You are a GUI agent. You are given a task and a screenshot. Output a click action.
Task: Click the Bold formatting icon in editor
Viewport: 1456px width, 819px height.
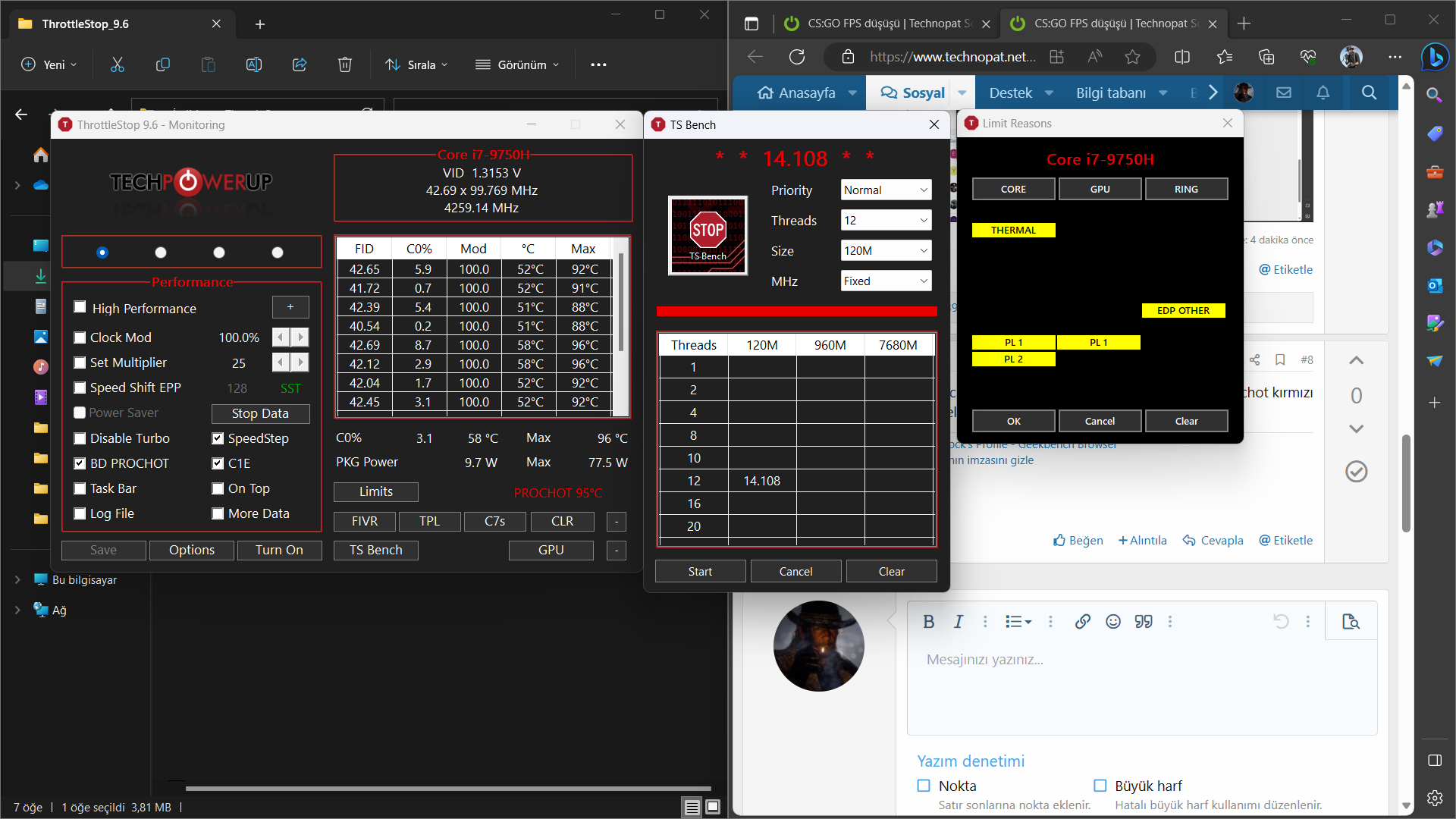pyautogui.click(x=928, y=622)
